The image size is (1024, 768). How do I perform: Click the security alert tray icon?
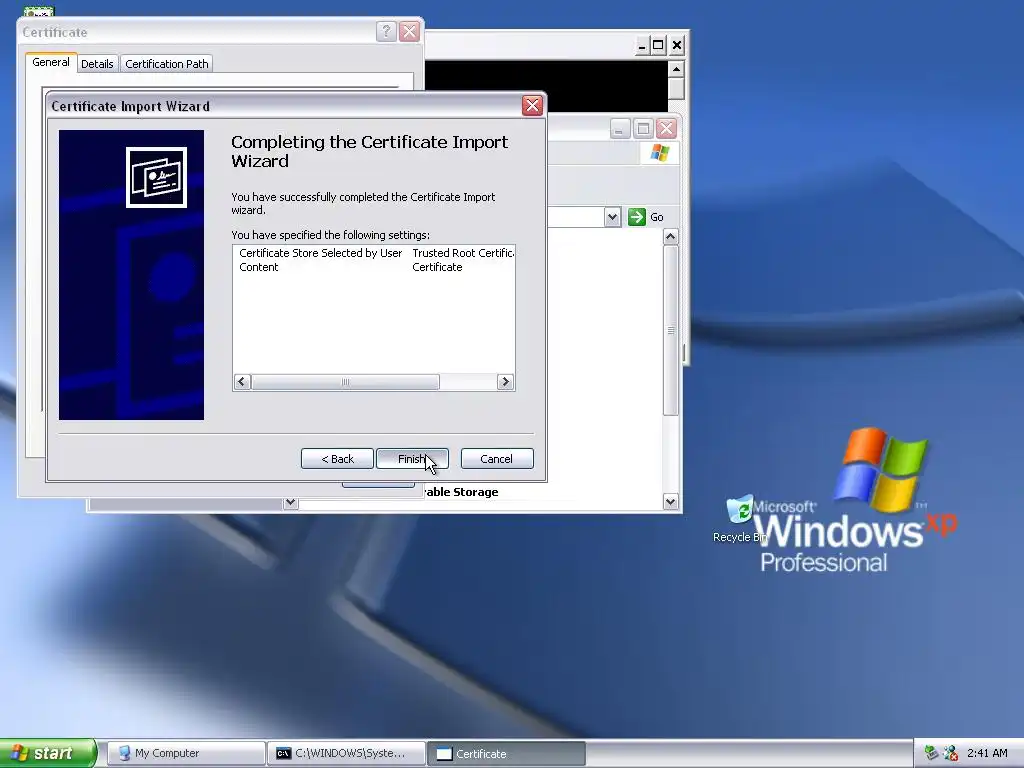coord(951,753)
